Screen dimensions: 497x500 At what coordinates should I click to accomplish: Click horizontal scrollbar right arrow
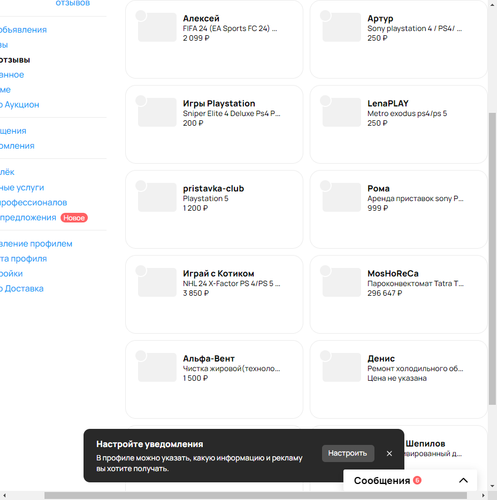pyautogui.click(x=483, y=495)
